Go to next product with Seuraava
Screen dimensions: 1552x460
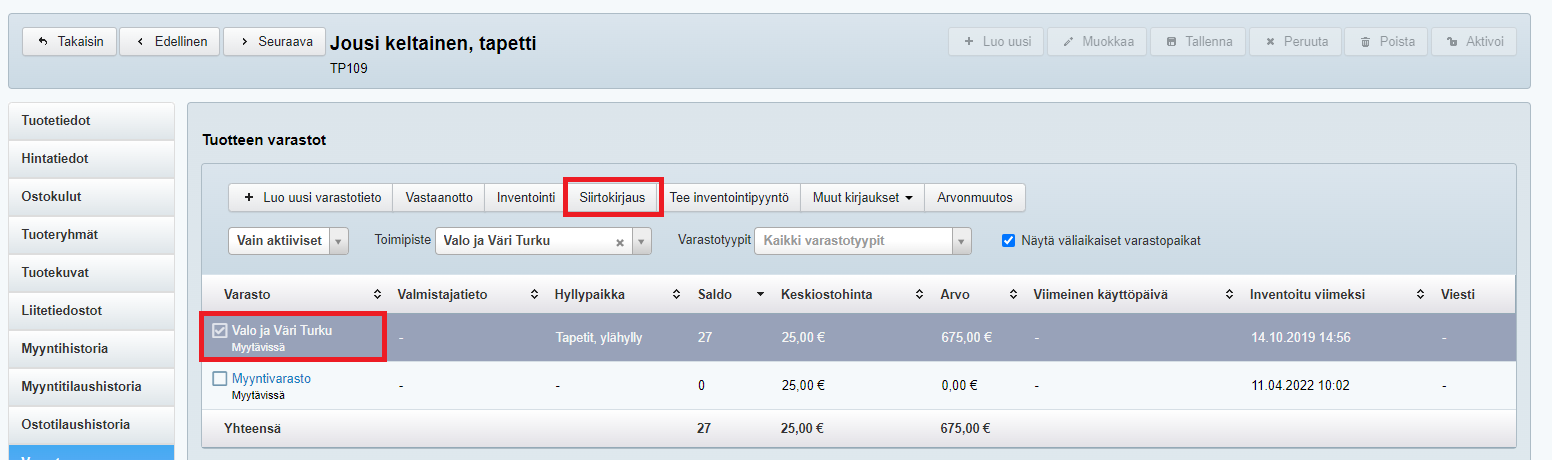point(274,41)
